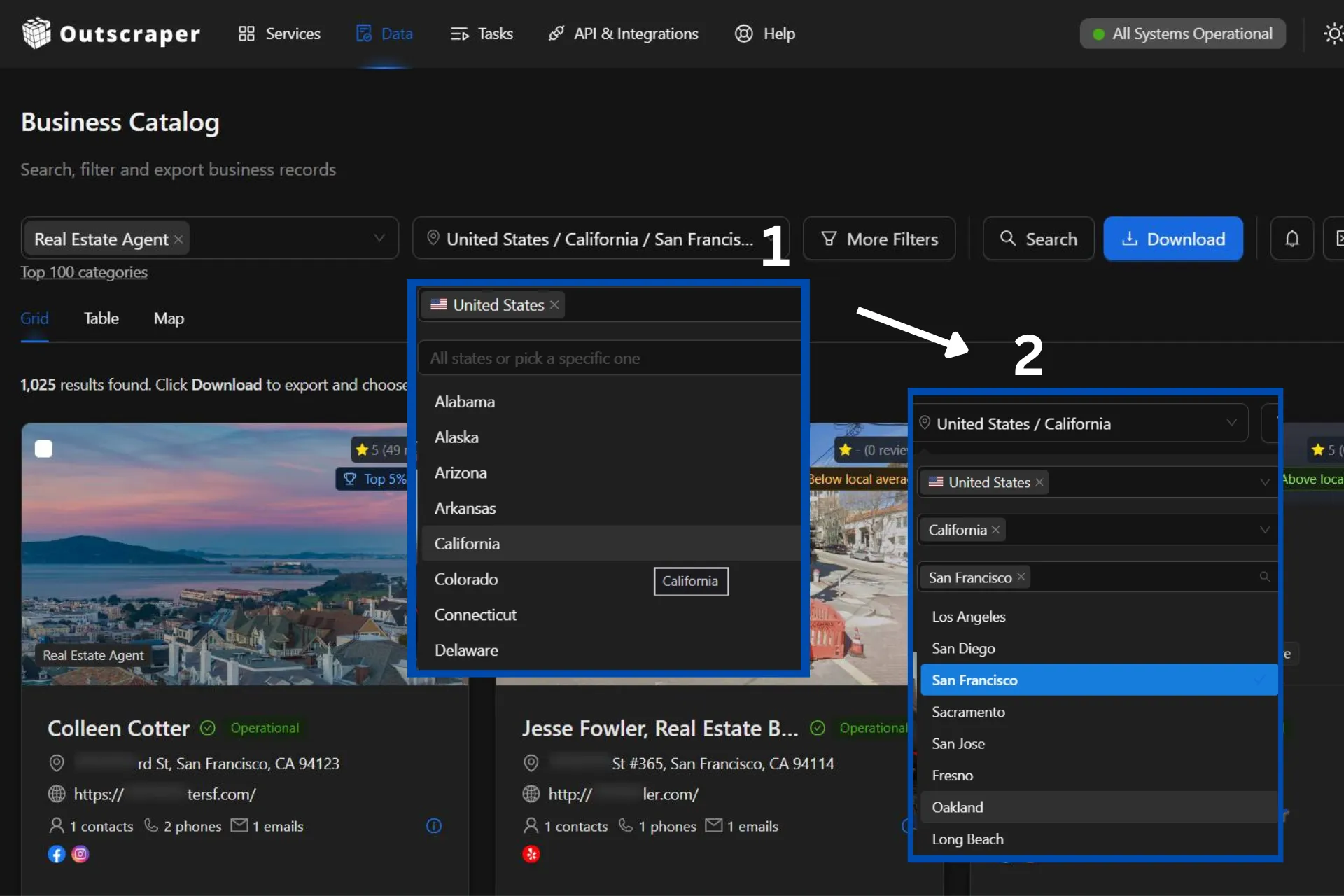Image resolution: width=1344 pixels, height=896 pixels.
Task: Open the notification bell button
Action: click(x=1291, y=239)
